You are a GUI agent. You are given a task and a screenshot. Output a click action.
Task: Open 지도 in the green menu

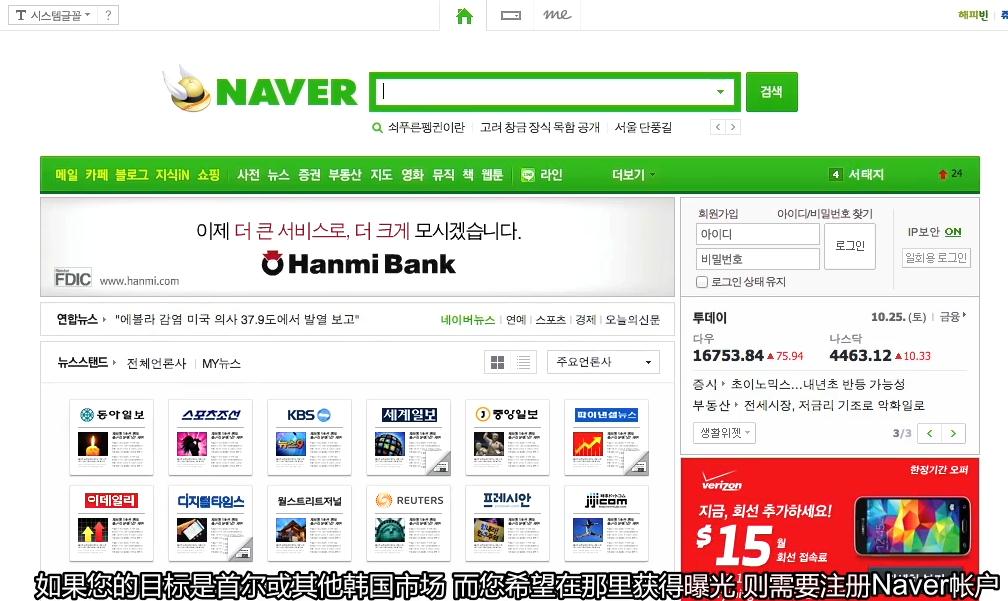pyautogui.click(x=381, y=175)
